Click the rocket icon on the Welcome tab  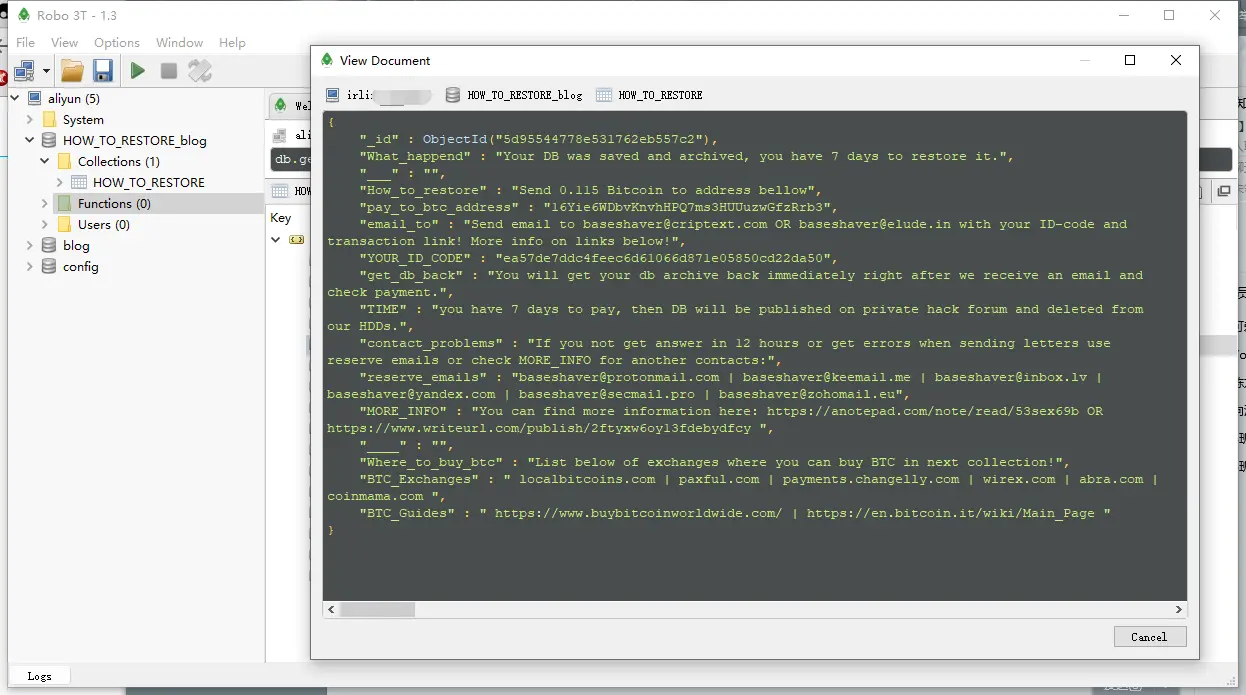click(x=281, y=105)
